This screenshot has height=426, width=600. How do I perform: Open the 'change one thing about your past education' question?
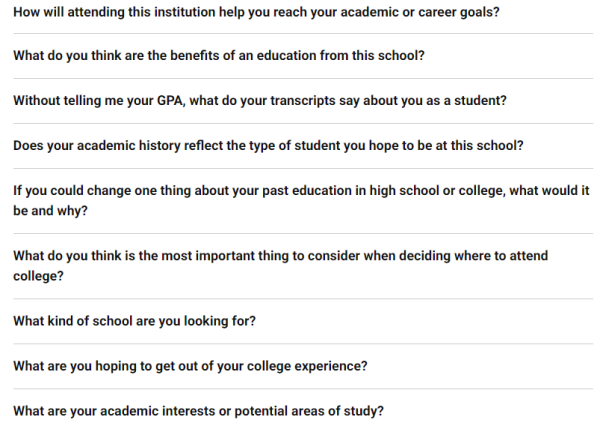(302, 201)
